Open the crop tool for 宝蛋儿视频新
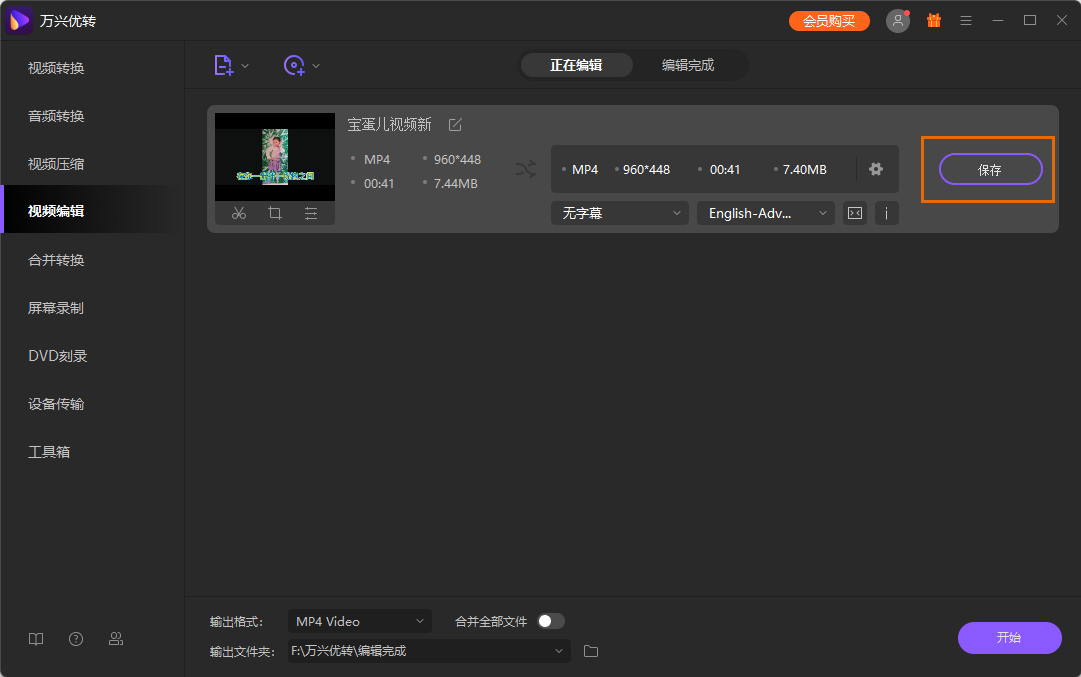This screenshot has width=1081, height=677. coord(275,212)
